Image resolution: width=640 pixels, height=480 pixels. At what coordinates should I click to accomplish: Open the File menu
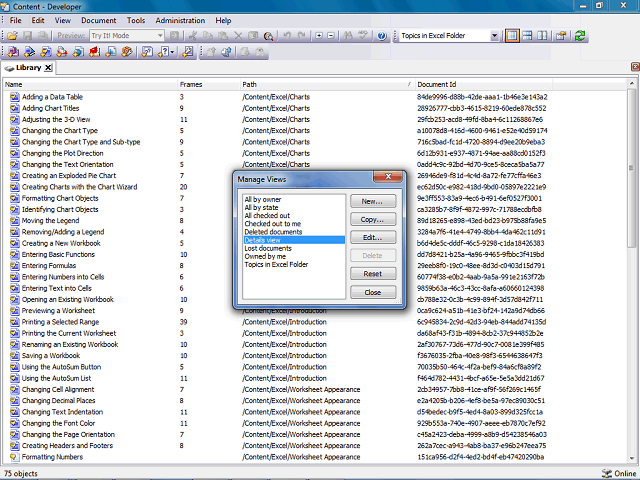16,20
